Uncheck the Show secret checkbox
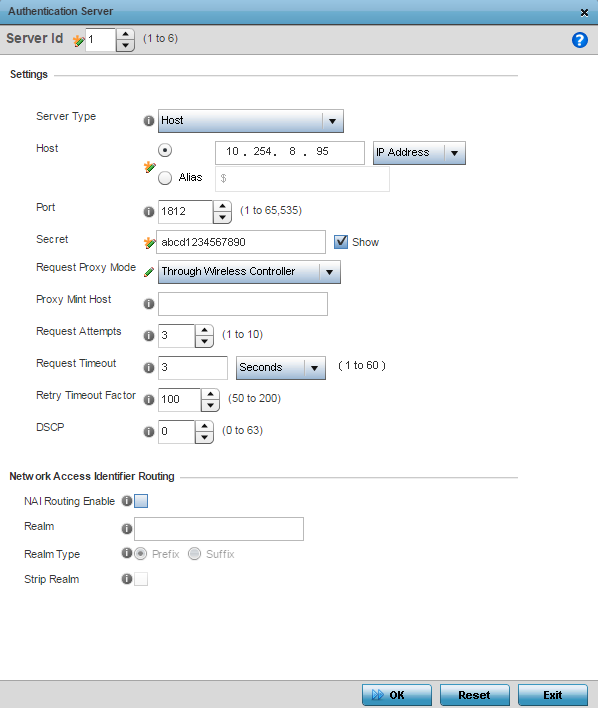The height and width of the screenshot is (708, 598). 341,242
